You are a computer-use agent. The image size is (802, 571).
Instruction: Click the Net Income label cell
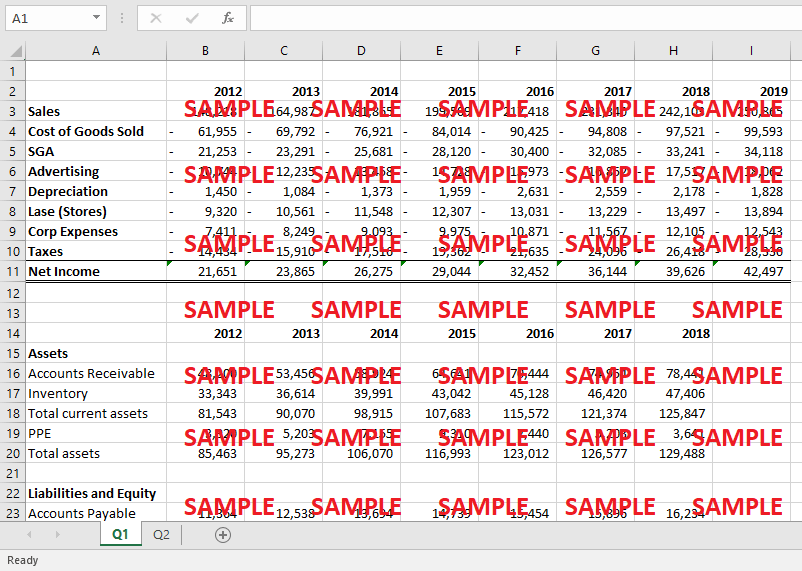[96, 272]
